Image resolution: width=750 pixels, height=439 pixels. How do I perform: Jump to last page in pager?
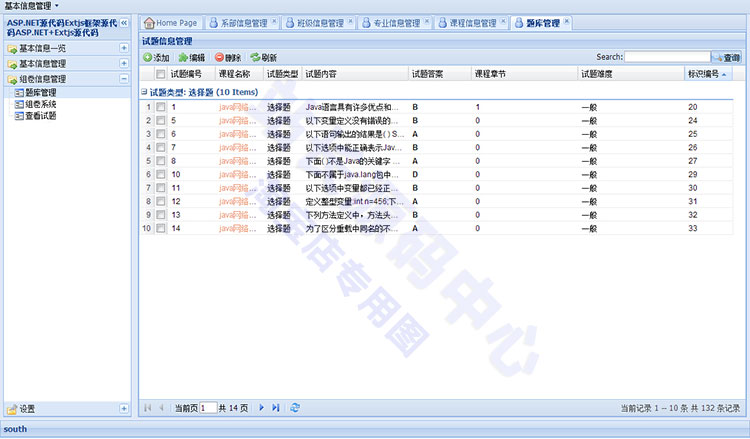pyautogui.click(x=276, y=408)
